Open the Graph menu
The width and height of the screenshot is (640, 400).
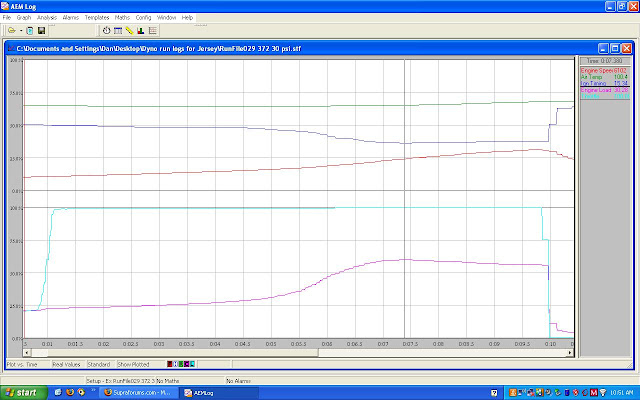click(22, 18)
